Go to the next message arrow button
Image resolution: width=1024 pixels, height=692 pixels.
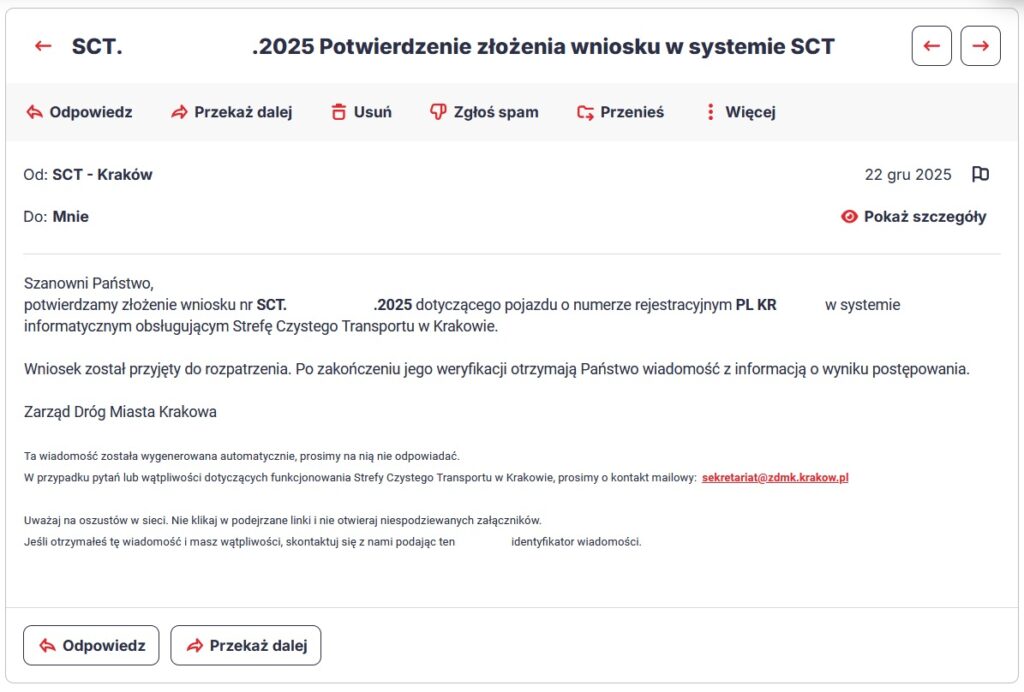click(x=980, y=46)
